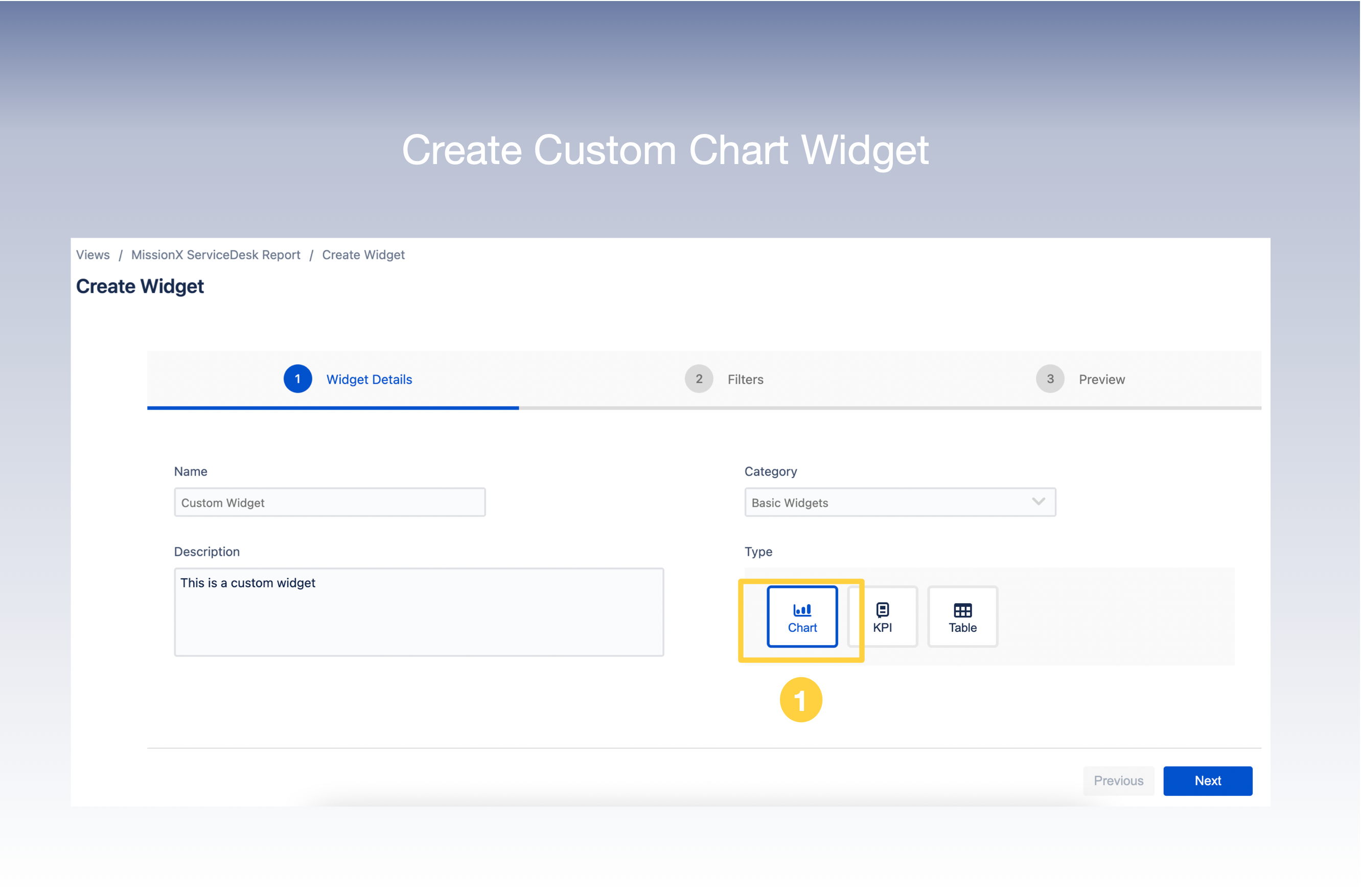1361x896 pixels.
Task: Click the step 3 numbered circle
Action: tap(1049, 379)
